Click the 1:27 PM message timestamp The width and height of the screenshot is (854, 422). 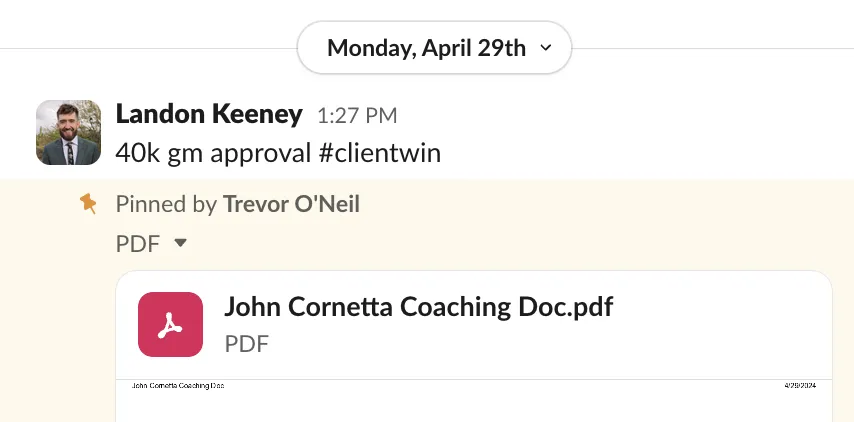click(x=356, y=116)
